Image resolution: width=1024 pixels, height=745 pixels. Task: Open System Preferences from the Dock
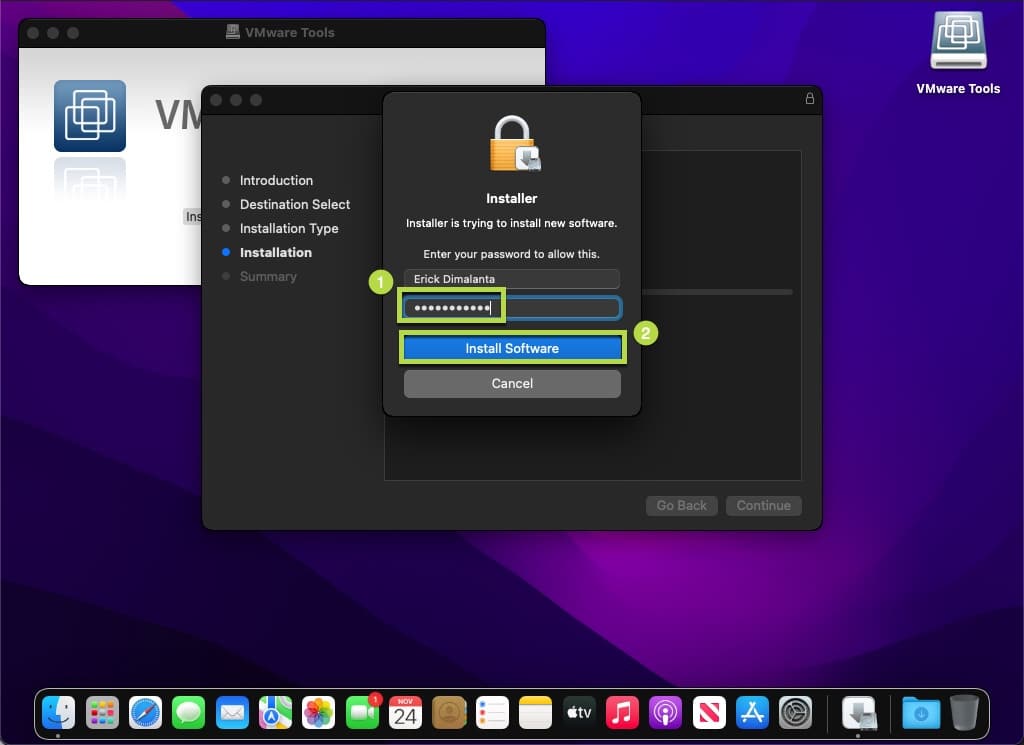tap(795, 712)
